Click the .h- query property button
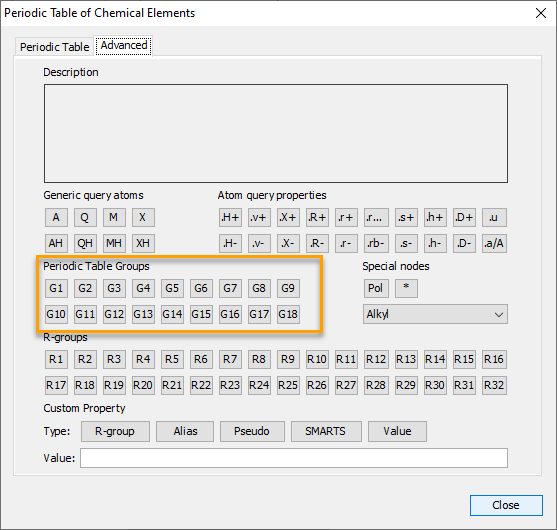Screen dimensions: 557x530 pyautogui.click(x=435, y=243)
